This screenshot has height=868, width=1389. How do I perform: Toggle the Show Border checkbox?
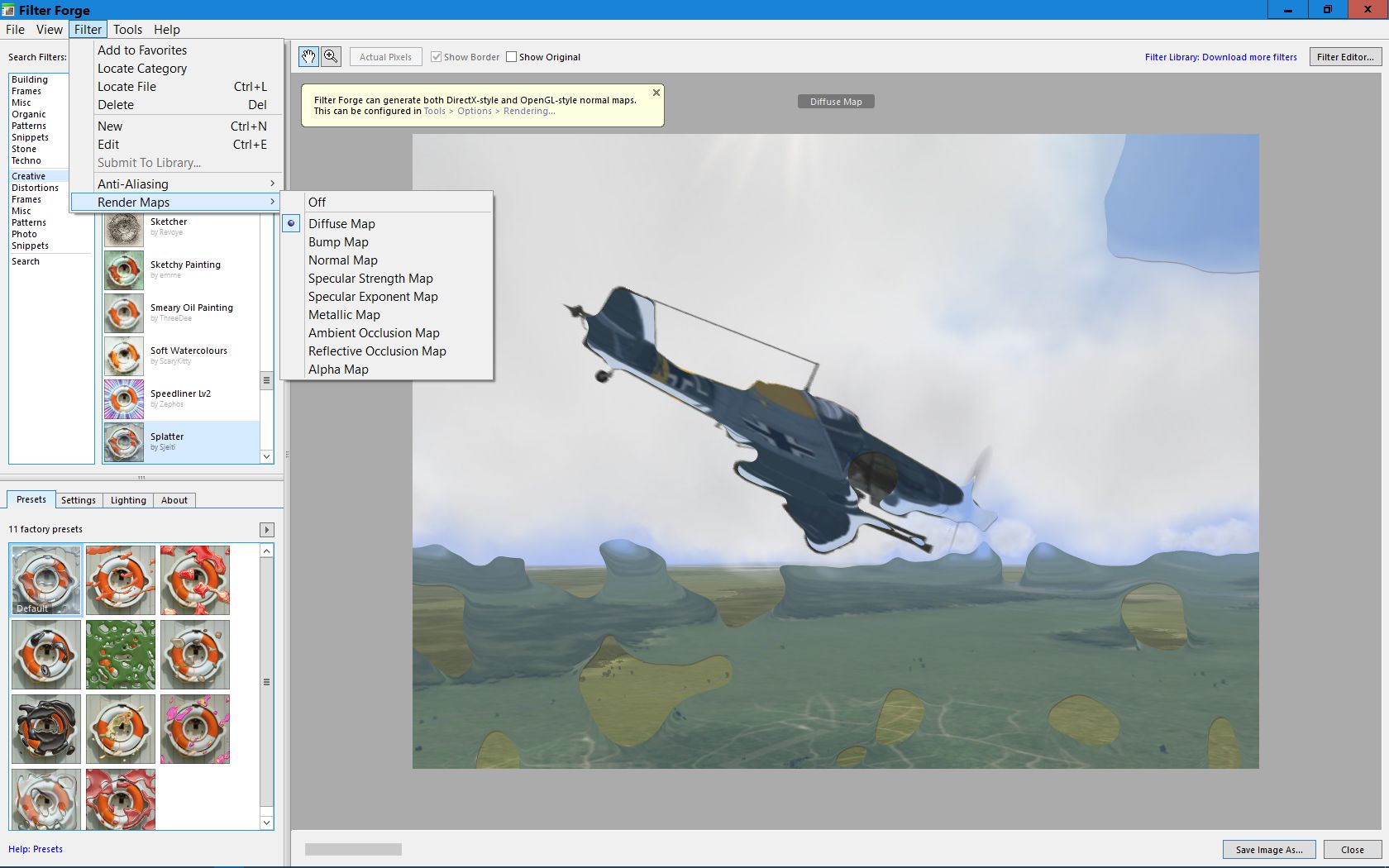(437, 57)
